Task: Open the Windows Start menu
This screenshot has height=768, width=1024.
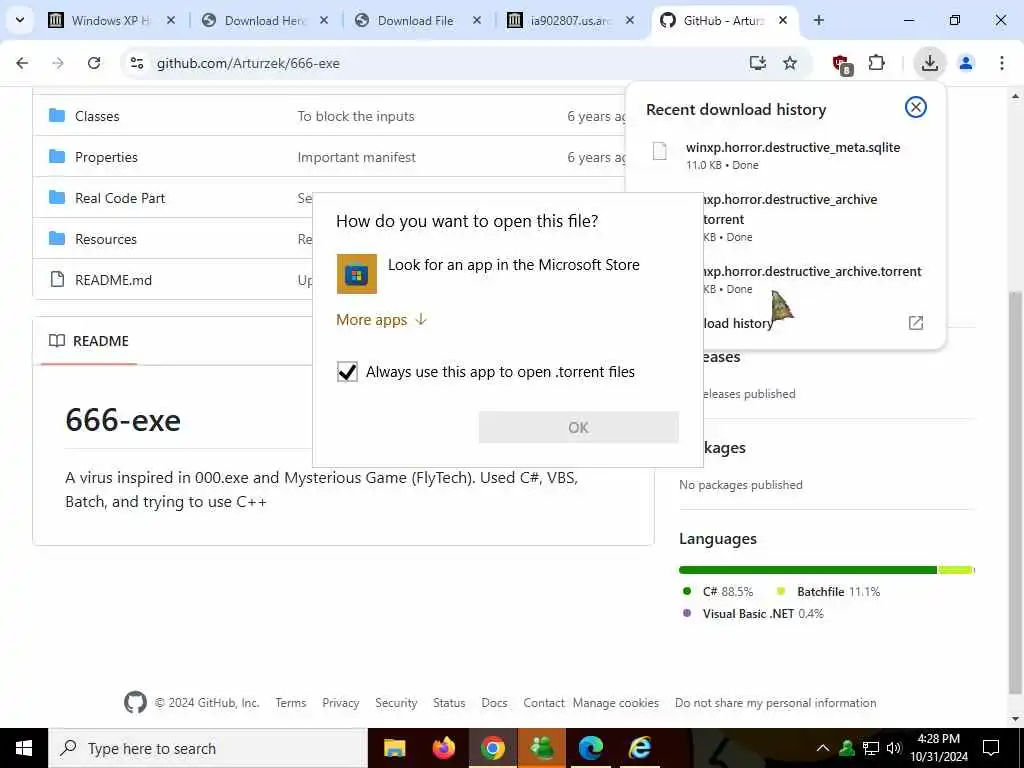Action: pos(24,748)
